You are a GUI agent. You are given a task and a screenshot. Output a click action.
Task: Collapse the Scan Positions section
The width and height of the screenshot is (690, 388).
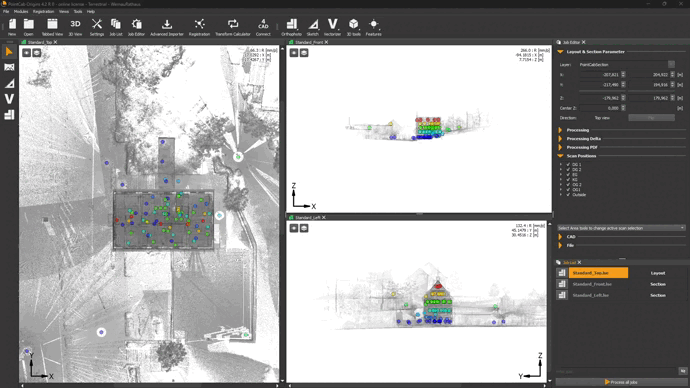point(560,156)
